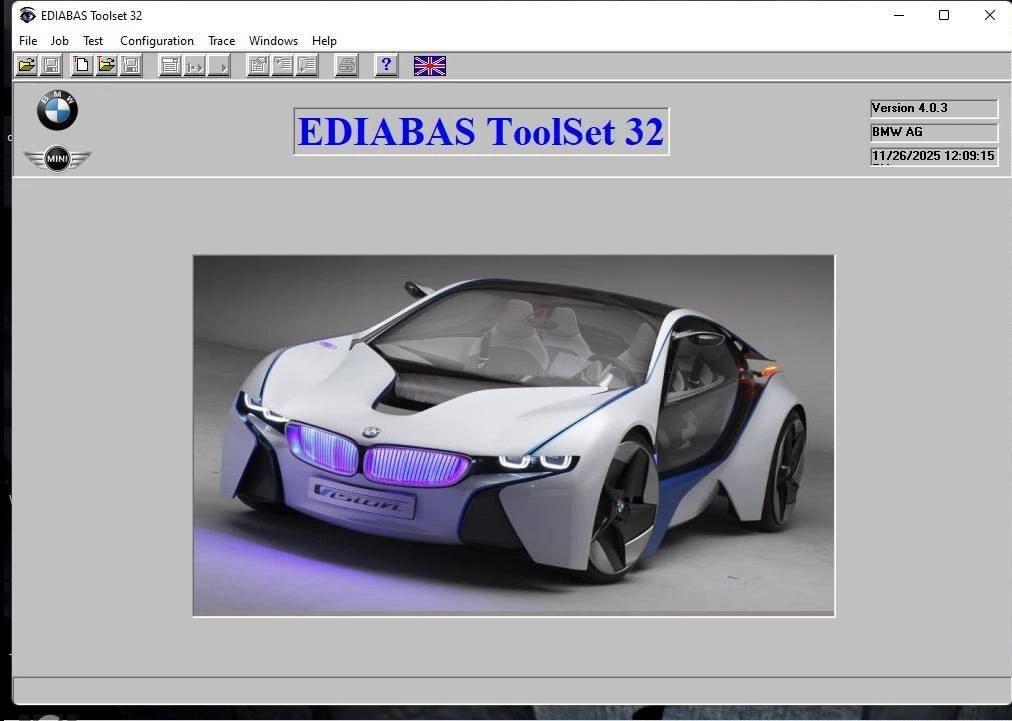1012x721 pixels.
Task: Switch language using the British flag icon
Action: [430, 65]
